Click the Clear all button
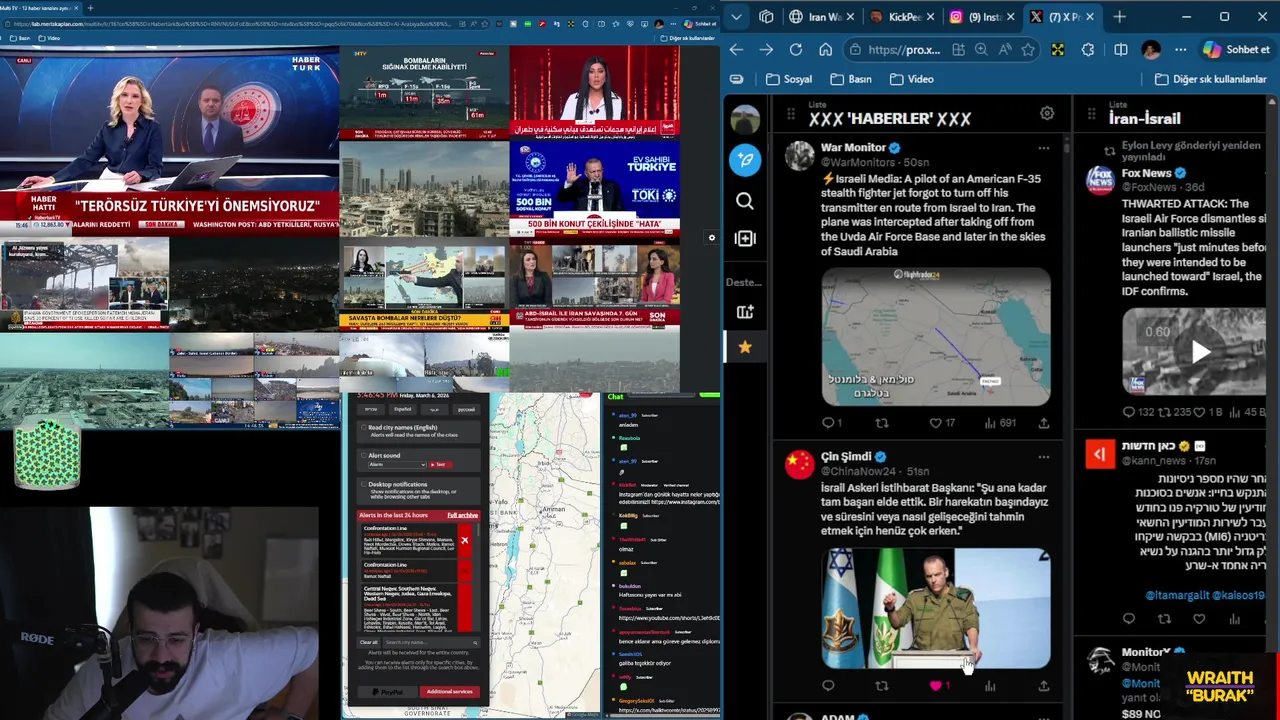 click(x=368, y=642)
